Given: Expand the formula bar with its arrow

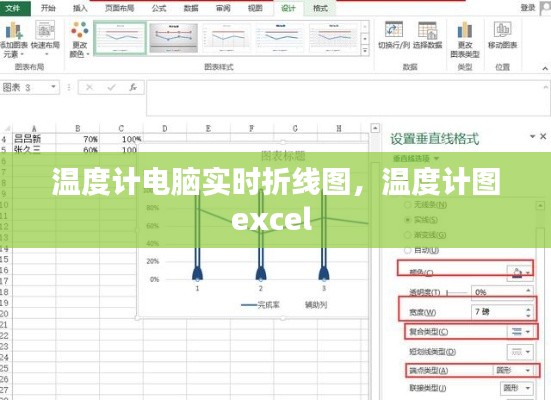Looking at the screenshot, I should coord(546,86).
